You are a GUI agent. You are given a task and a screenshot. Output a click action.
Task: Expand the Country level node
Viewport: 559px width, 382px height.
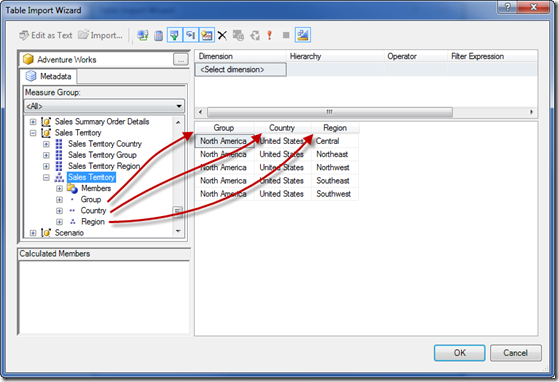(59, 211)
